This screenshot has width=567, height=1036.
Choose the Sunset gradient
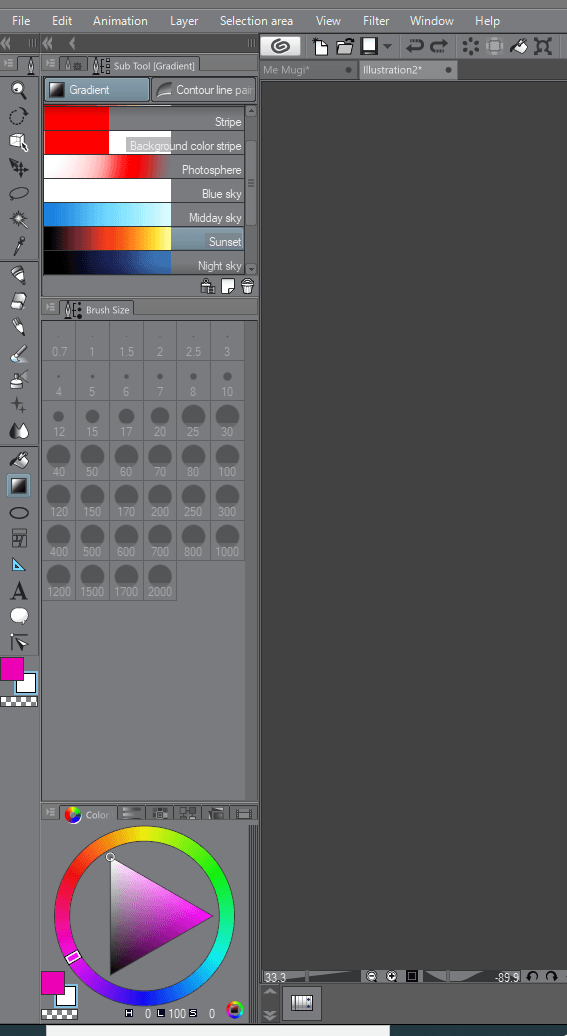[x=143, y=239]
